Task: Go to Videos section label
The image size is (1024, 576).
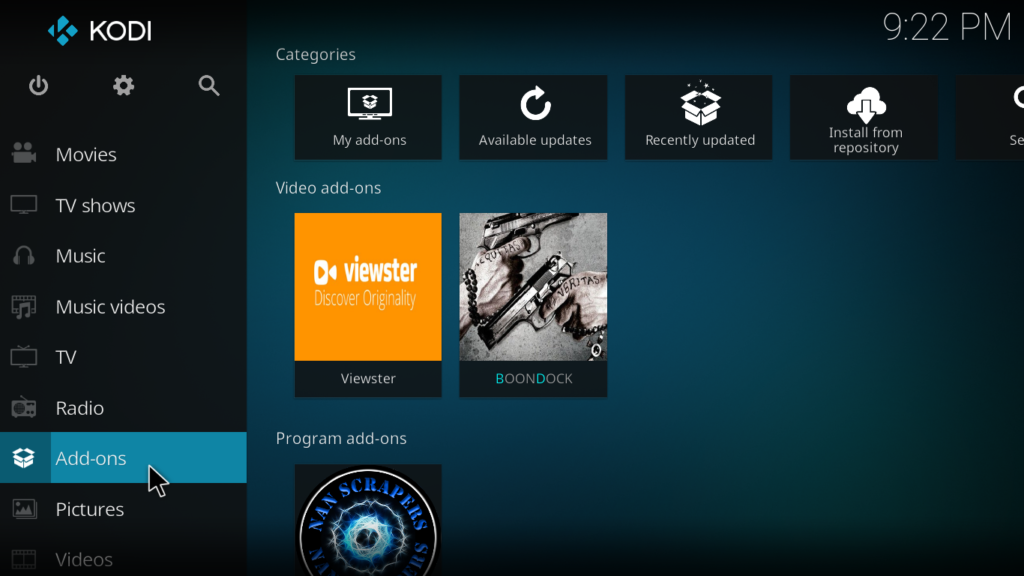Action: click(x=84, y=560)
